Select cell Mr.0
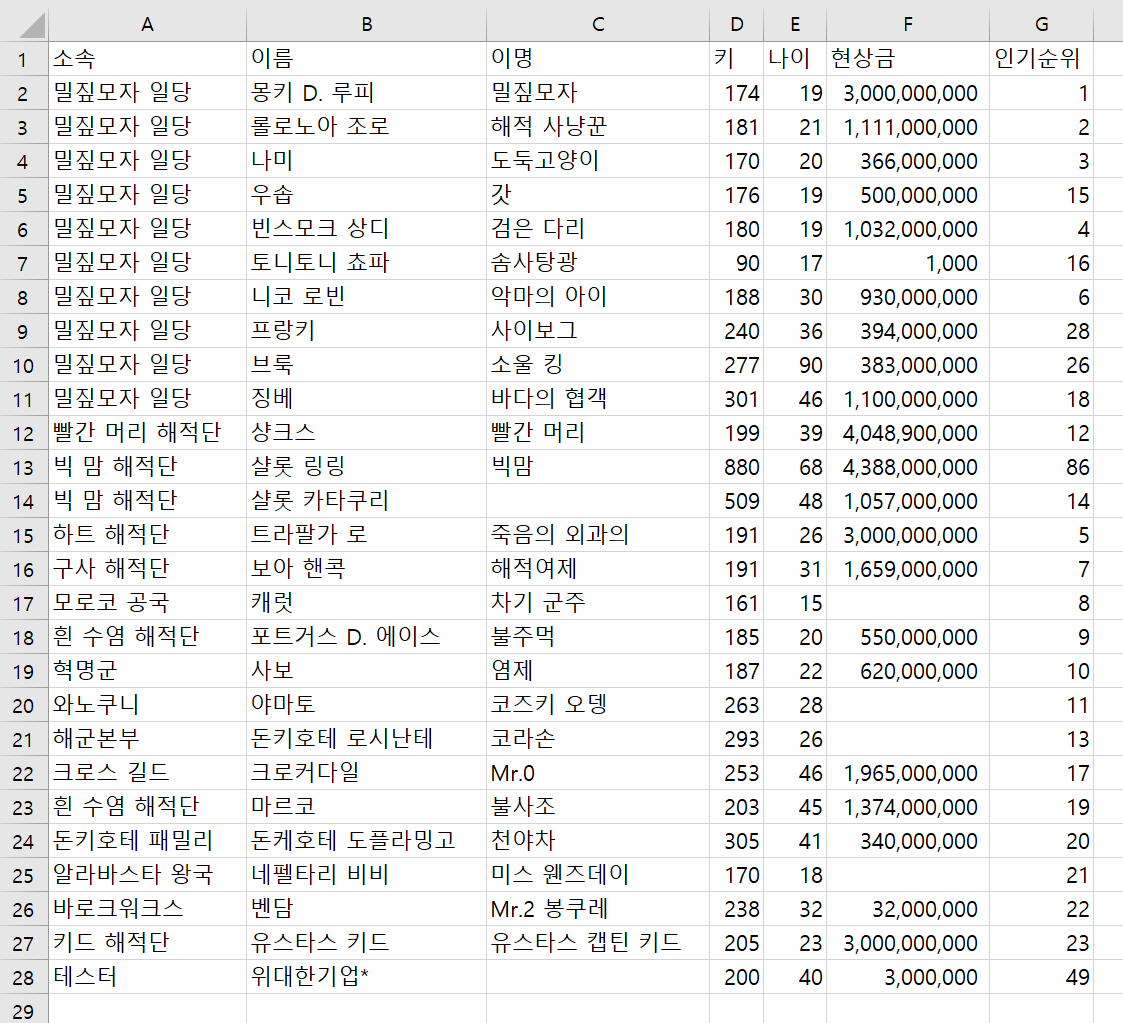 598,774
